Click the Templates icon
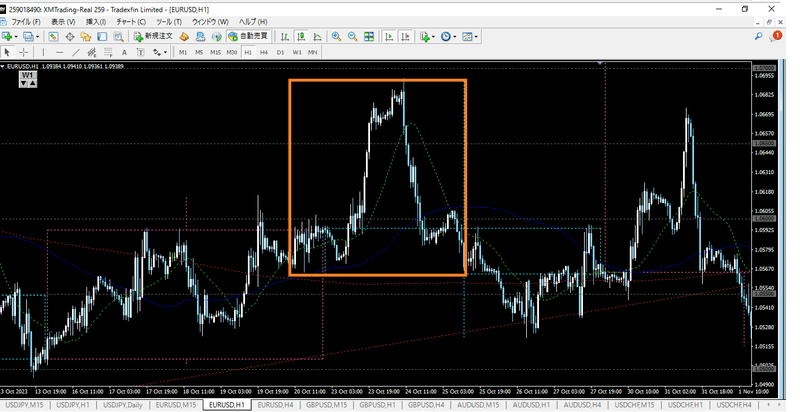 467,36
